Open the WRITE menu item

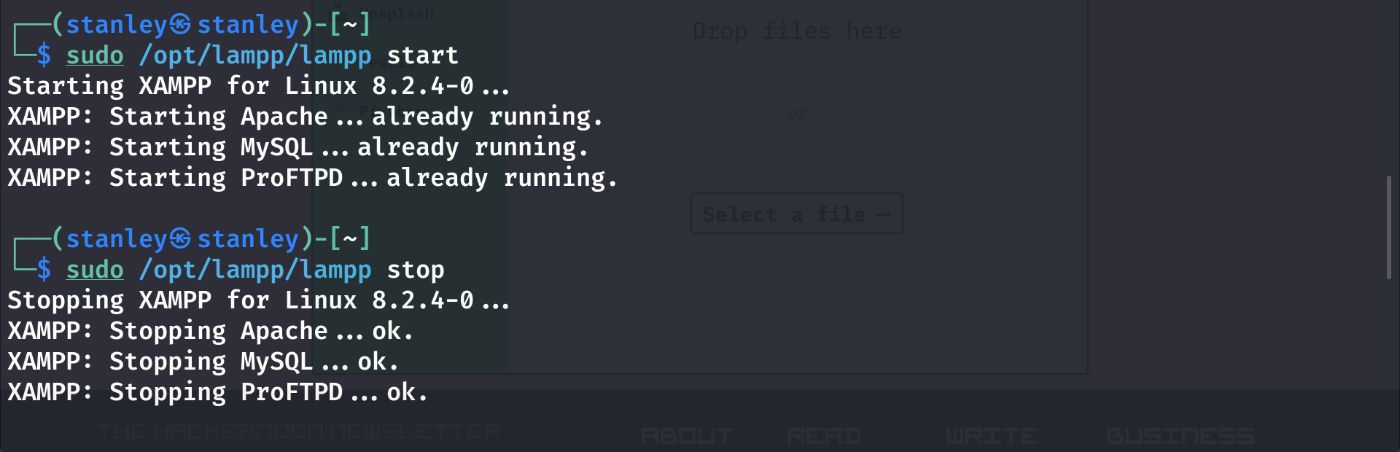coord(991,436)
